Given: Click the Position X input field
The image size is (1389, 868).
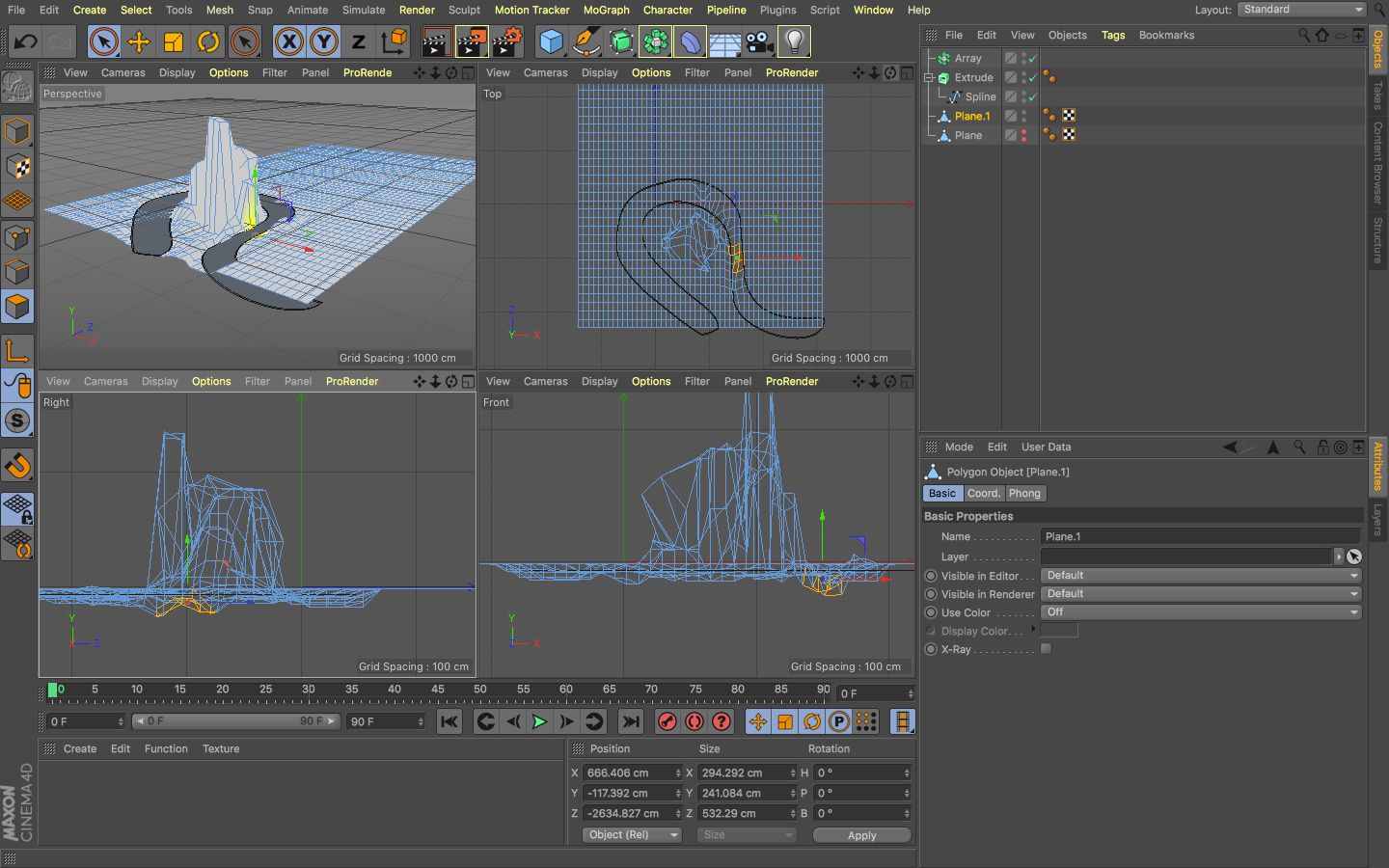Looking at the screenshot, I should click(x=629, y=773).
